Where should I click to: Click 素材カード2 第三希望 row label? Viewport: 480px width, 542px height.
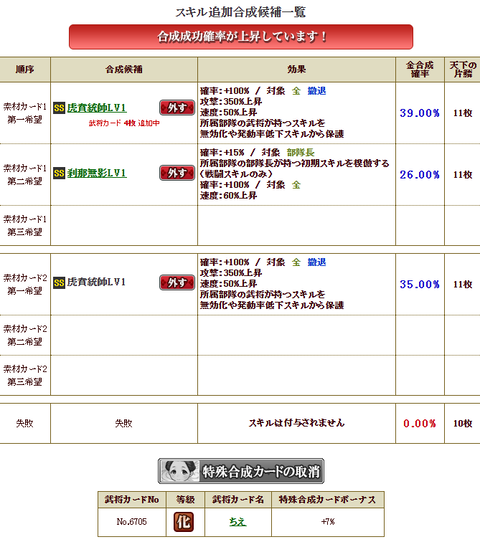point(25,375)
